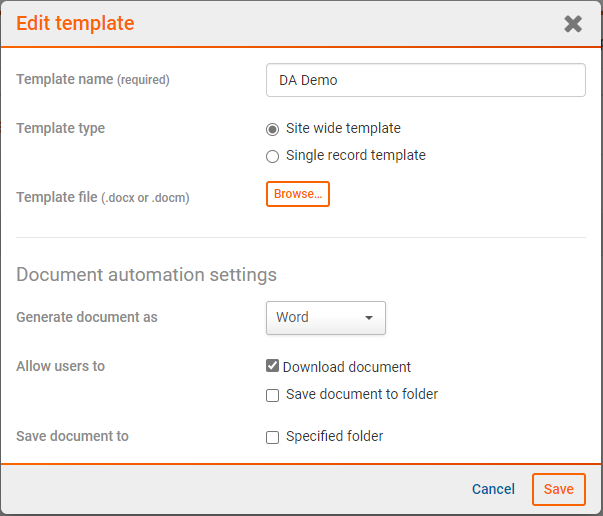
Task: Tick the Specified folder checkbox
Action: (x=273, y=437)
